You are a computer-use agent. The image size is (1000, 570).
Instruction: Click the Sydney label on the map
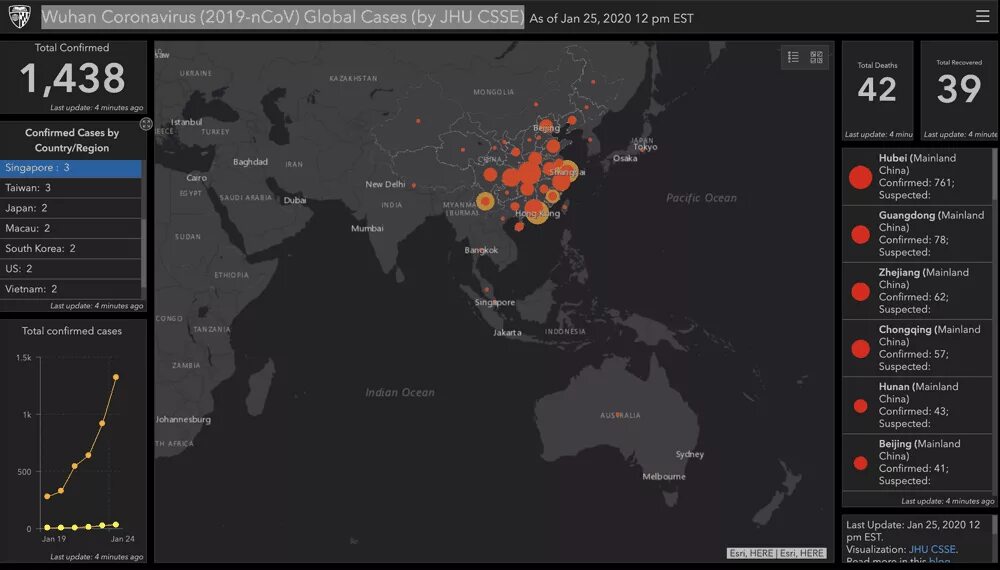(689, 454)
